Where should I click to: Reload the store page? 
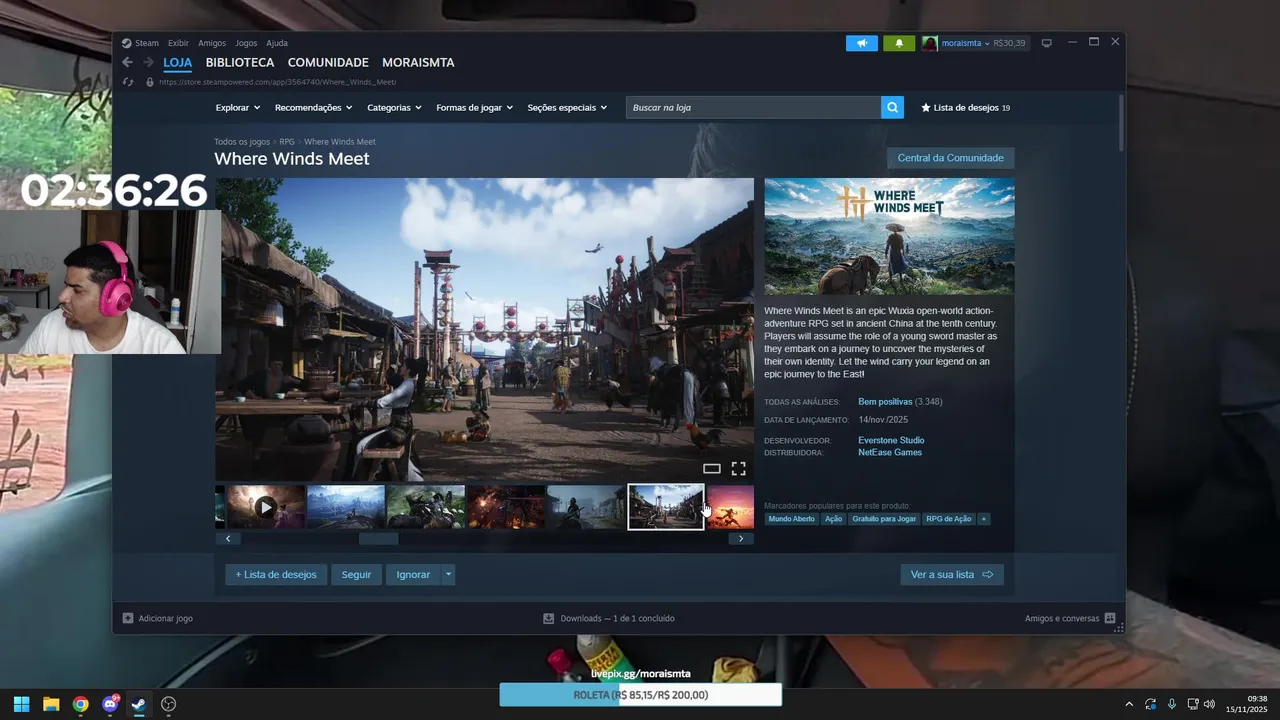[x=127, y=82]
